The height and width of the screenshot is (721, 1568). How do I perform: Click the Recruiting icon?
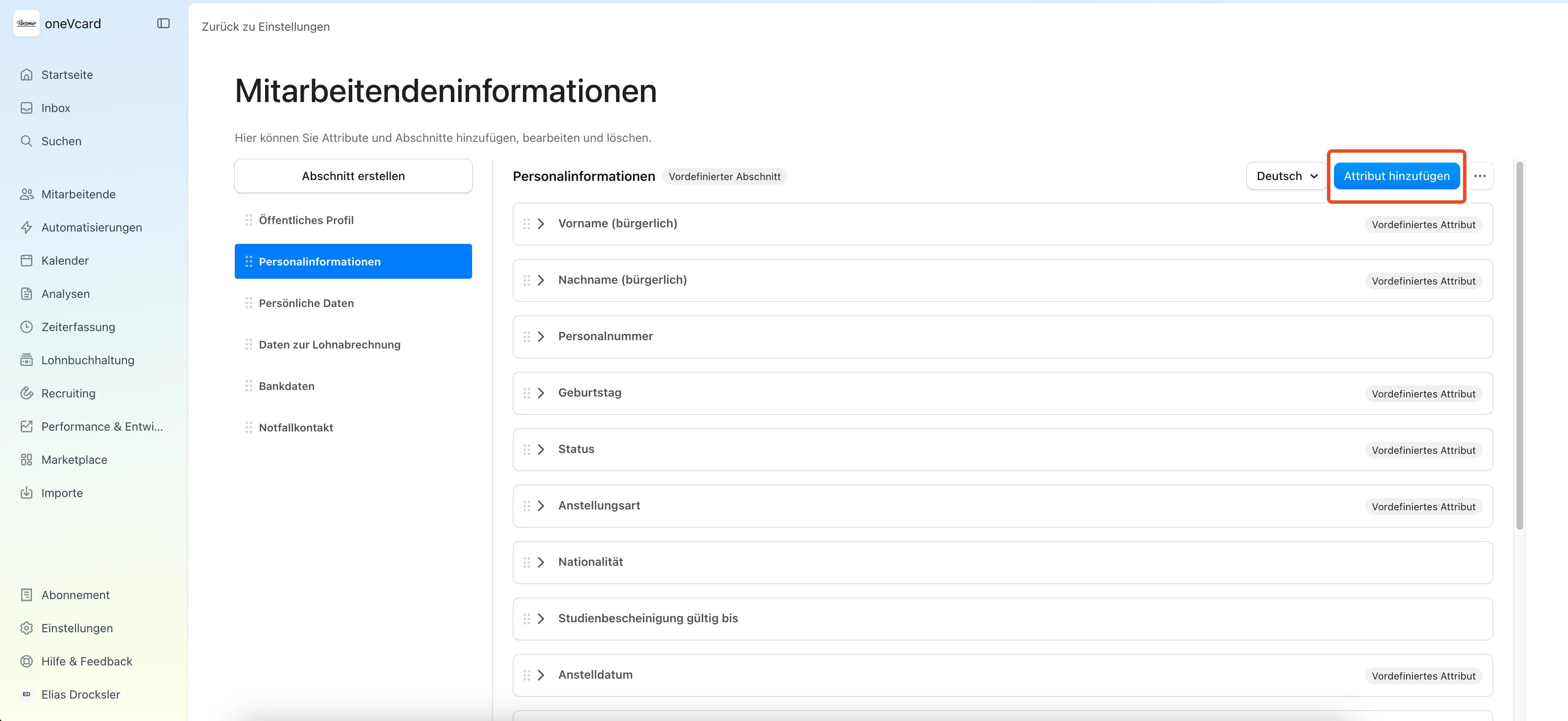tap(26, 393)
